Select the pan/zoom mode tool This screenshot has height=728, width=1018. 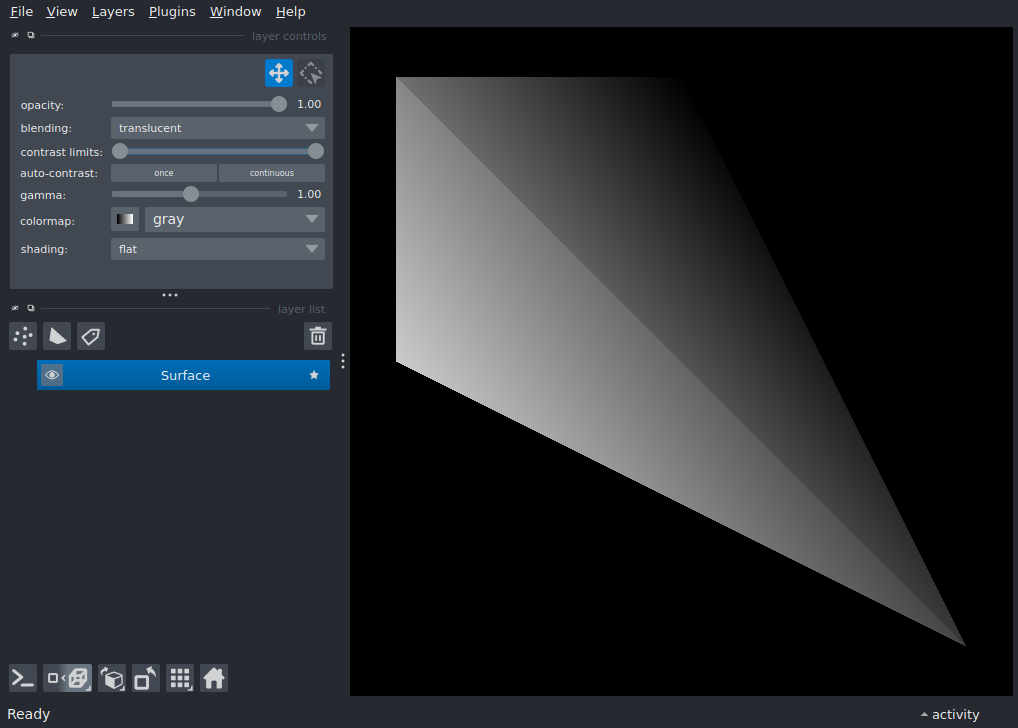pos(279,73)
